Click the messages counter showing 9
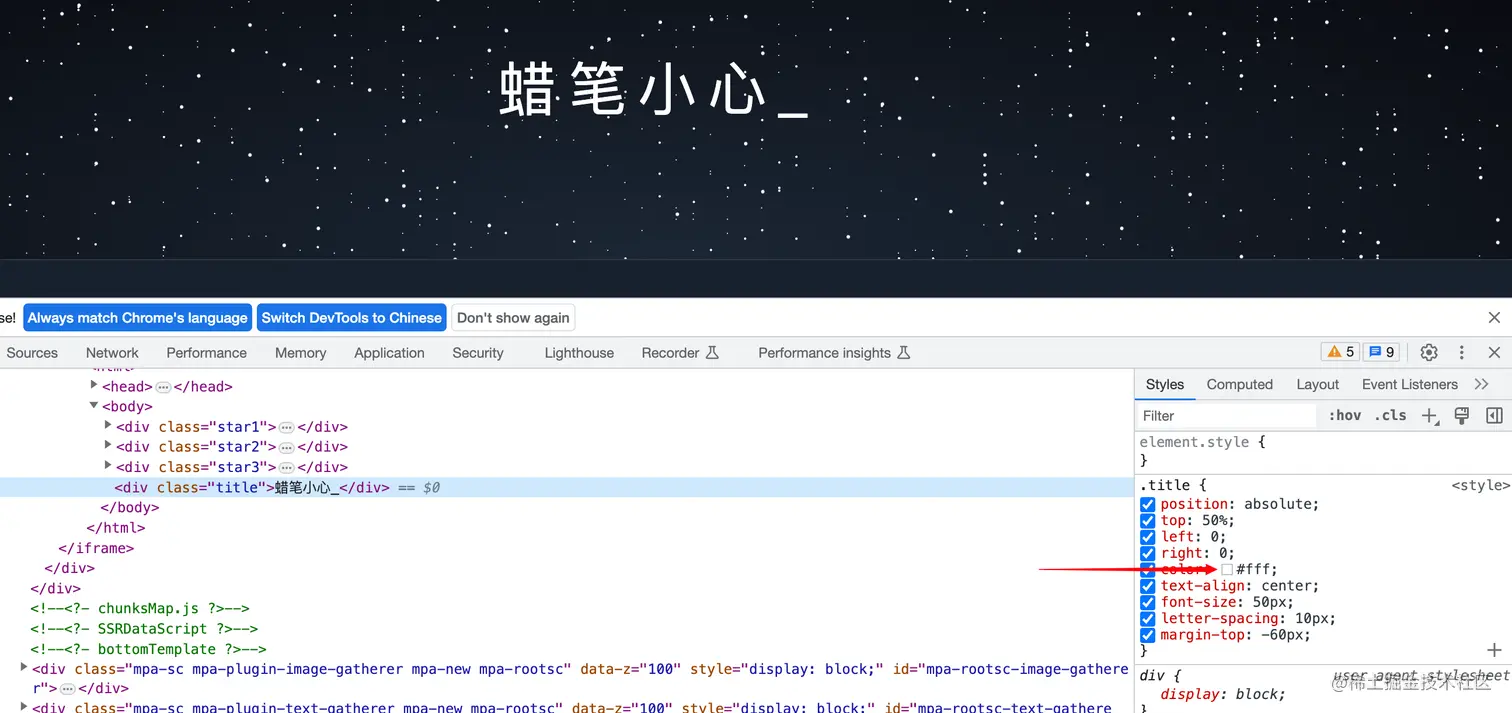The width and height of the screenshot is (1512, 713). tap(1382, 352)
